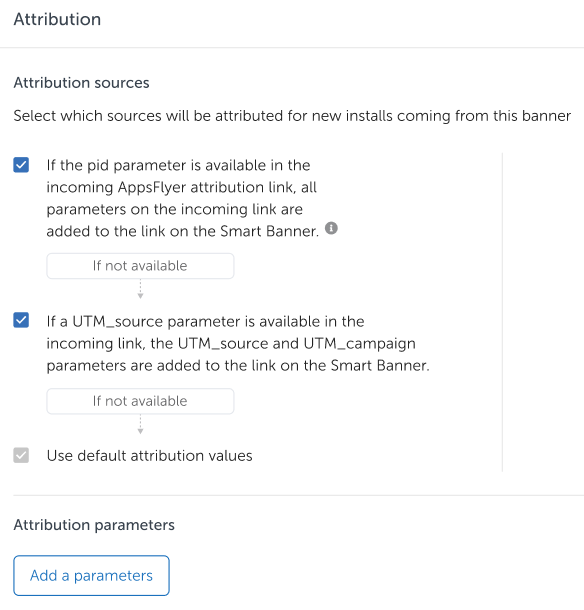Click the 'Select which sources' instruction text
This screenshot has width=584, height=610.
(x=292, y=116)
